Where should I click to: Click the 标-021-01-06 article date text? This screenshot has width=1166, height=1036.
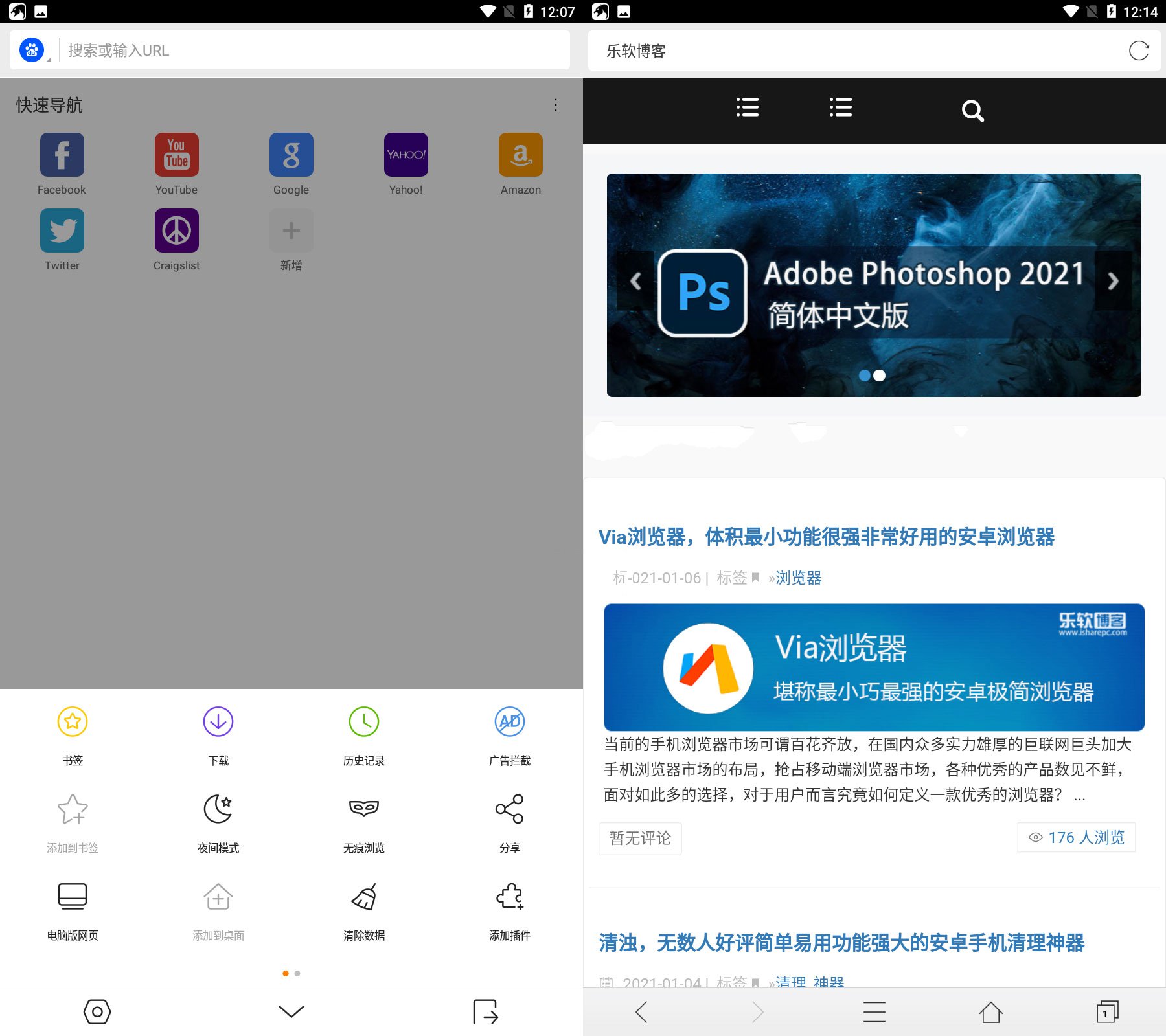pyautogui.click(x=657, y=578)
